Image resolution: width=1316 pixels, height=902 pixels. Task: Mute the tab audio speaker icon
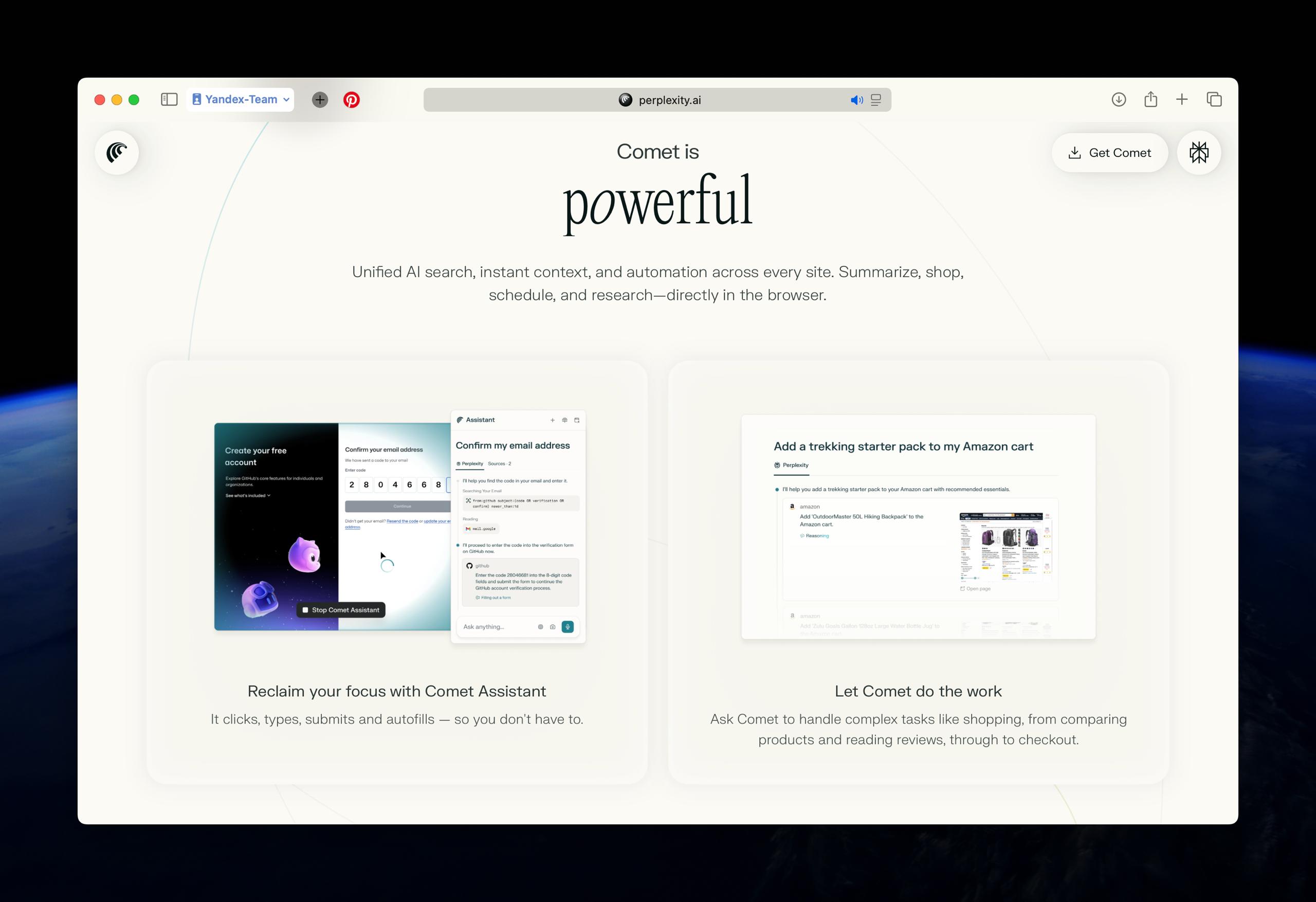(857, 100)
